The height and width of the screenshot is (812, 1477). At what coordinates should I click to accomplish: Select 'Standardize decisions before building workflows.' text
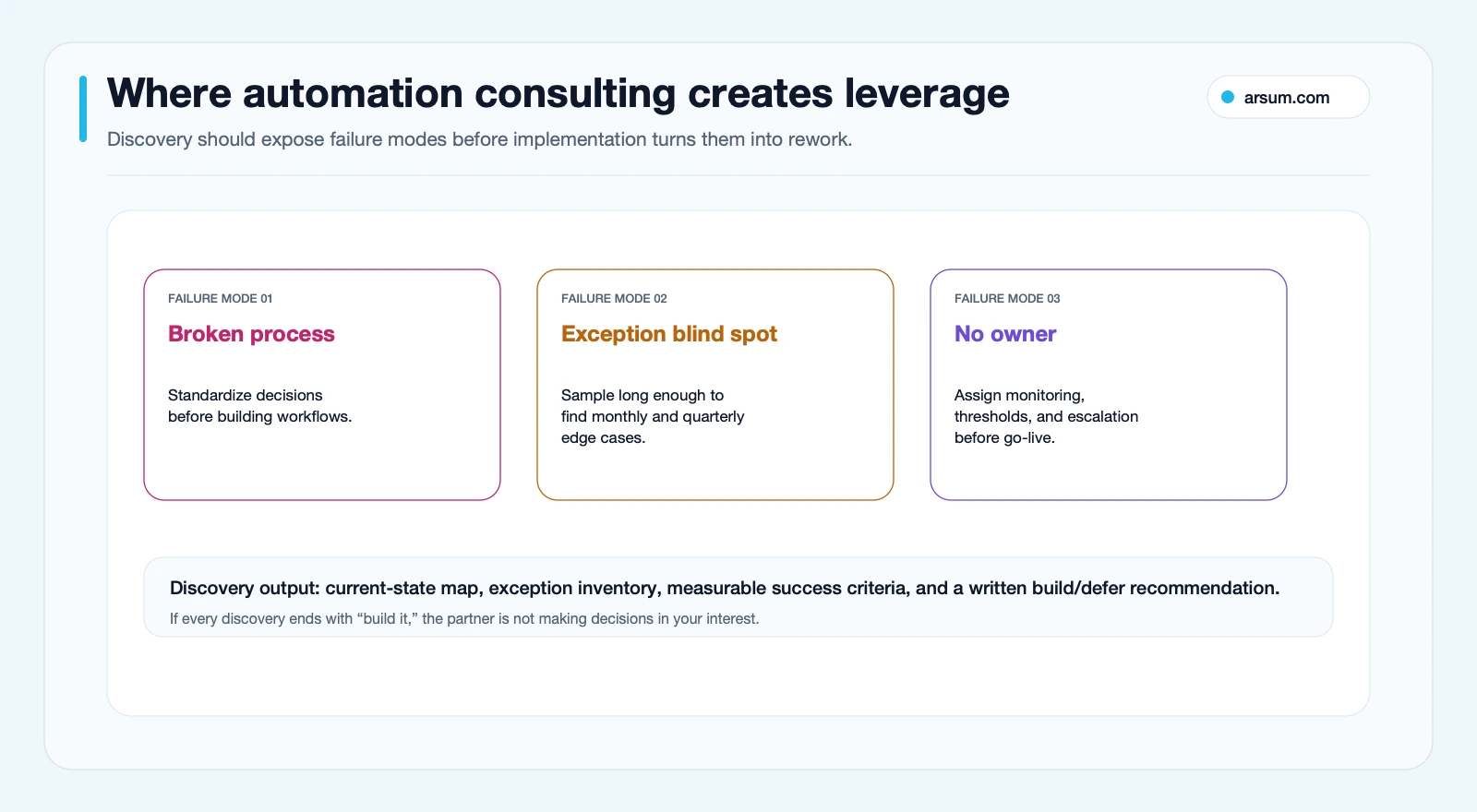(x=260, y=406)
